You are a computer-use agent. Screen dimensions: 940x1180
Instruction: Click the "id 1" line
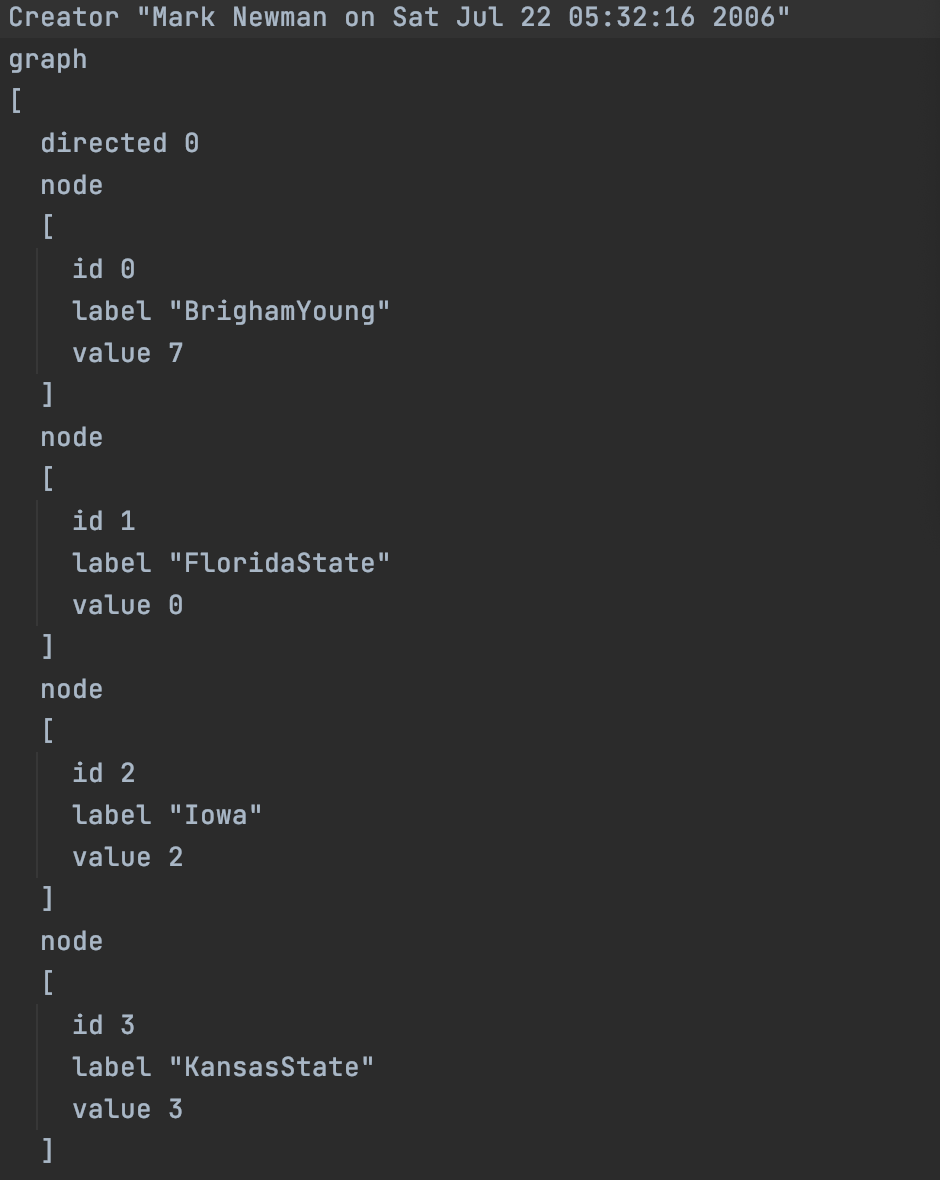[x=104, y=521]
